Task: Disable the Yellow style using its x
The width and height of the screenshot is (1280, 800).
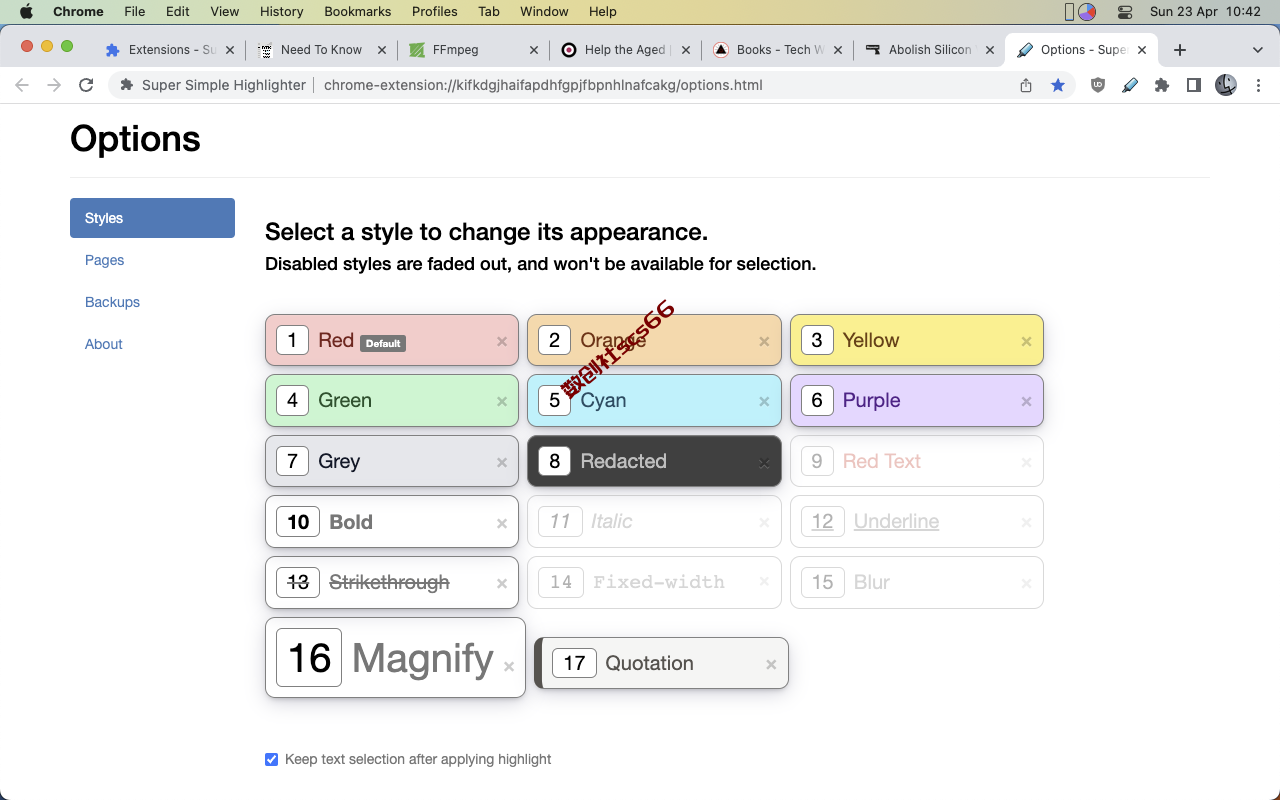Action: coord(1026,342)
